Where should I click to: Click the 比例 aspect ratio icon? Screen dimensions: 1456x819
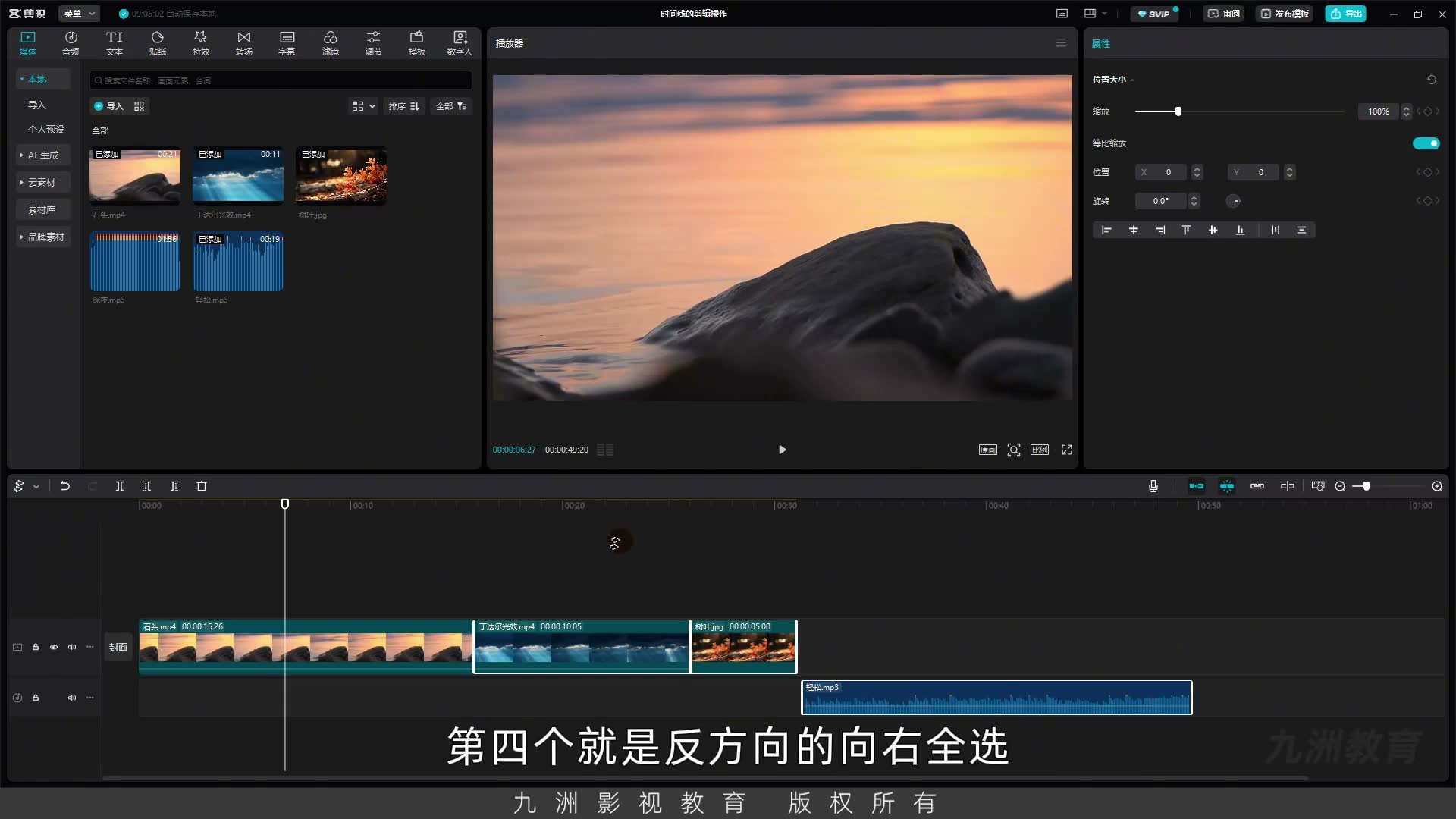(1040, 450)
